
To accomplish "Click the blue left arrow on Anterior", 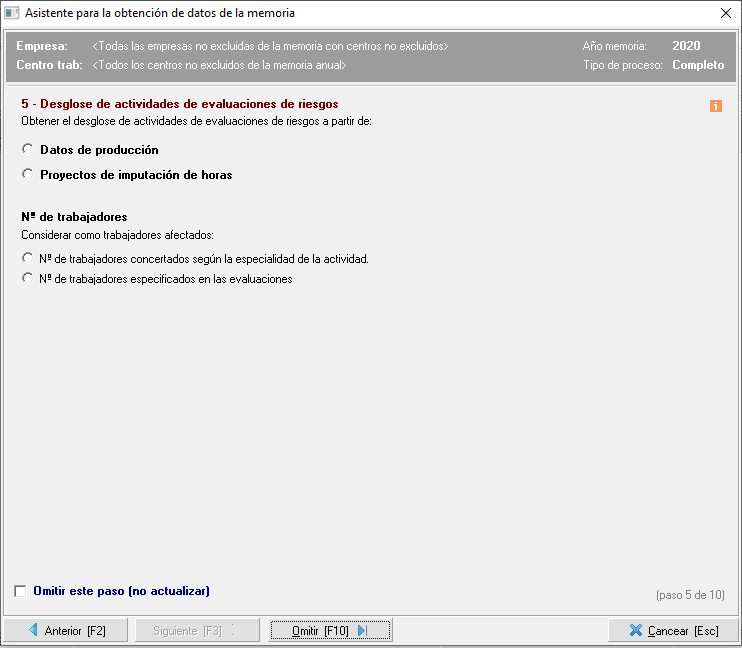I will click(32, 631).
